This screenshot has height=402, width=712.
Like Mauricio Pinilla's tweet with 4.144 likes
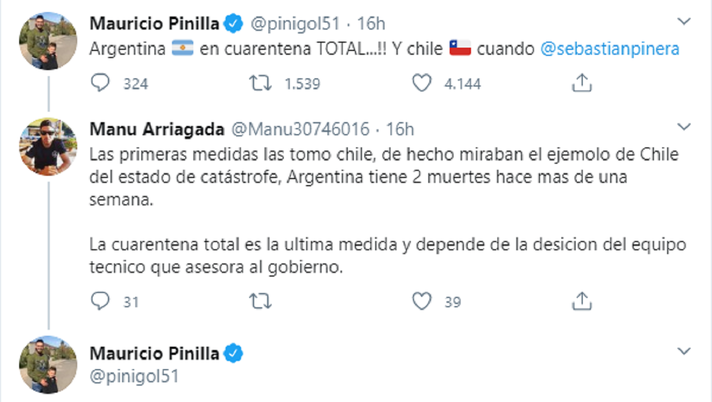[423, 86]
